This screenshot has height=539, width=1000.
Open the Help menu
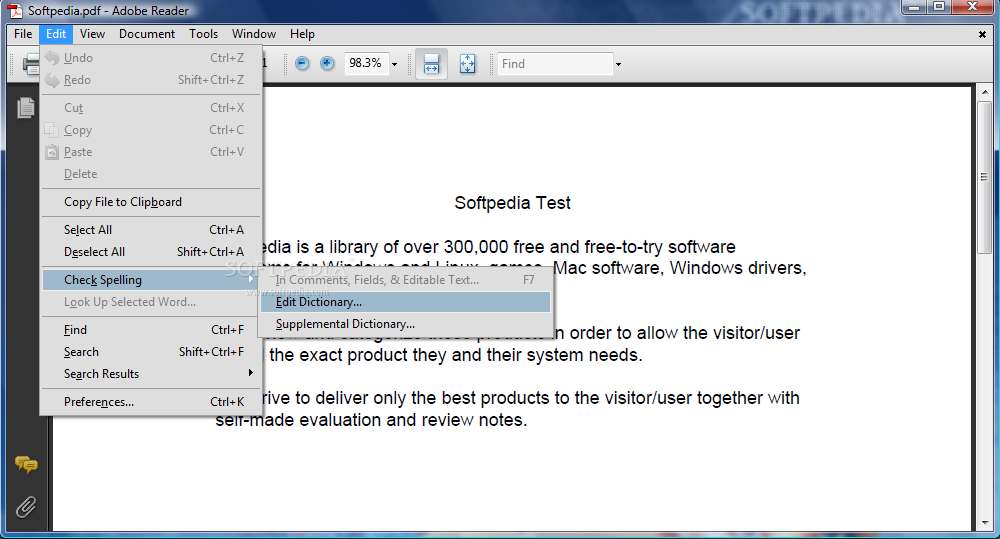coord(302,34)
